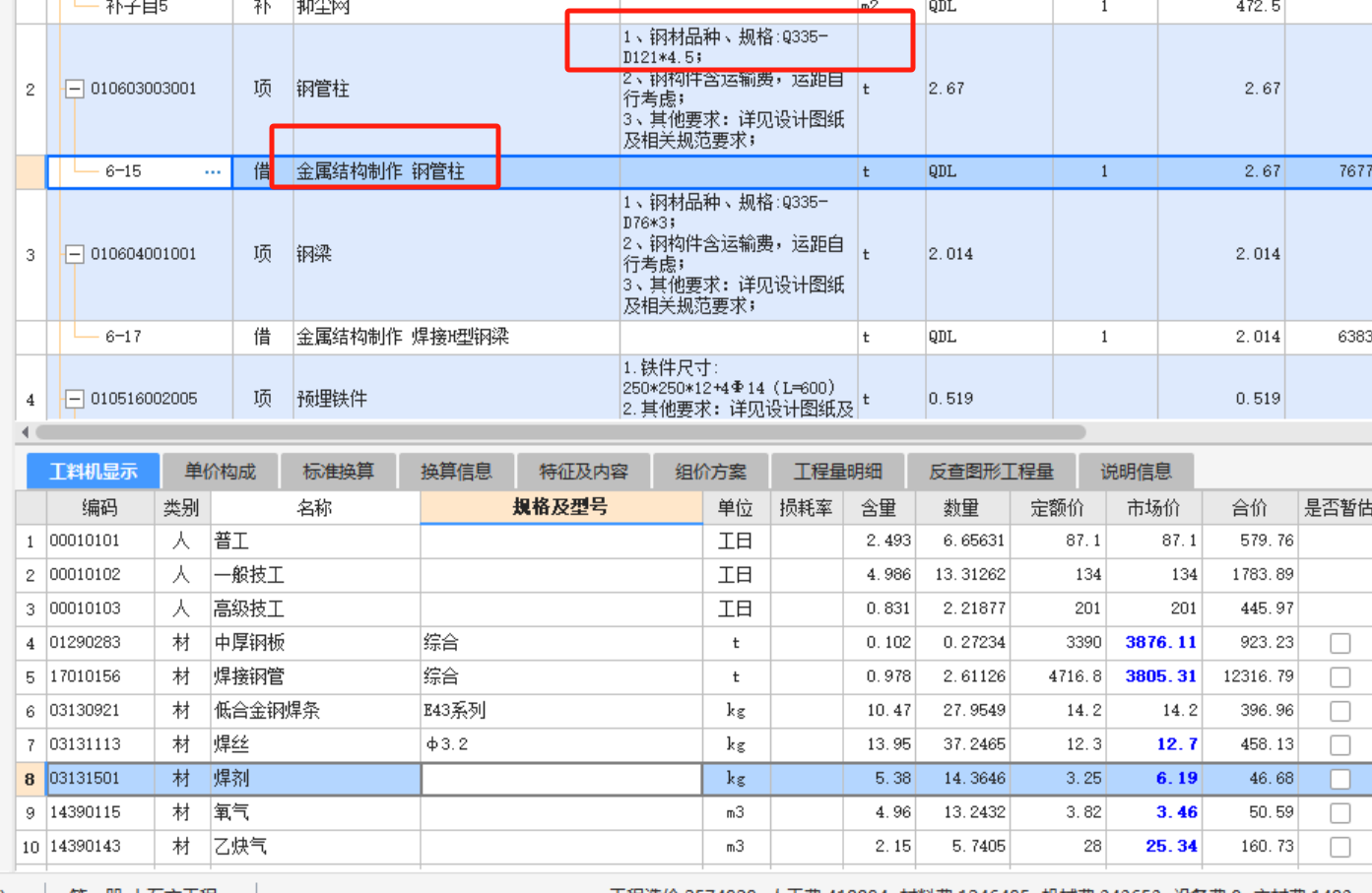The image size is (1372, 893).
Task: Select the 钢梁 item name cell
Action: click(x=456, y=254)
